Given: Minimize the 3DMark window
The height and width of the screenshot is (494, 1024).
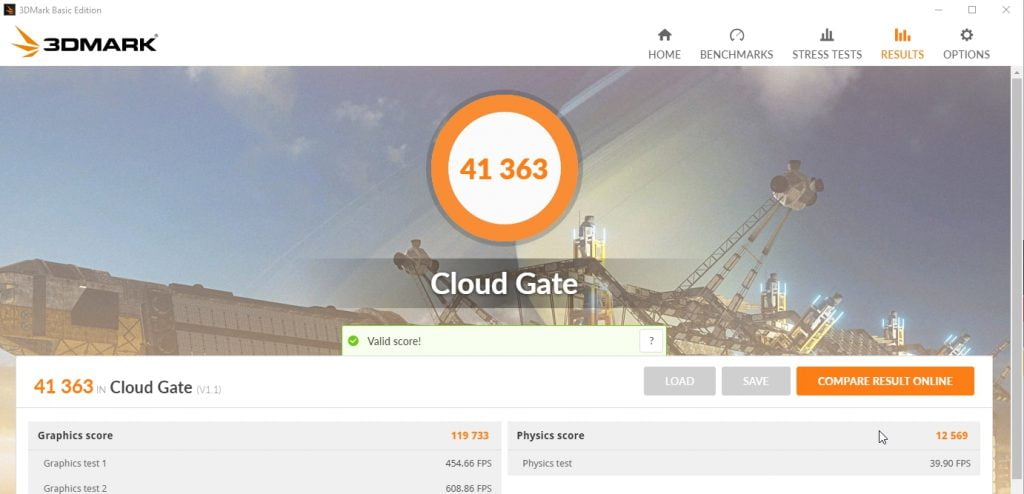Looking at the screenshot, I should (938, 10).
